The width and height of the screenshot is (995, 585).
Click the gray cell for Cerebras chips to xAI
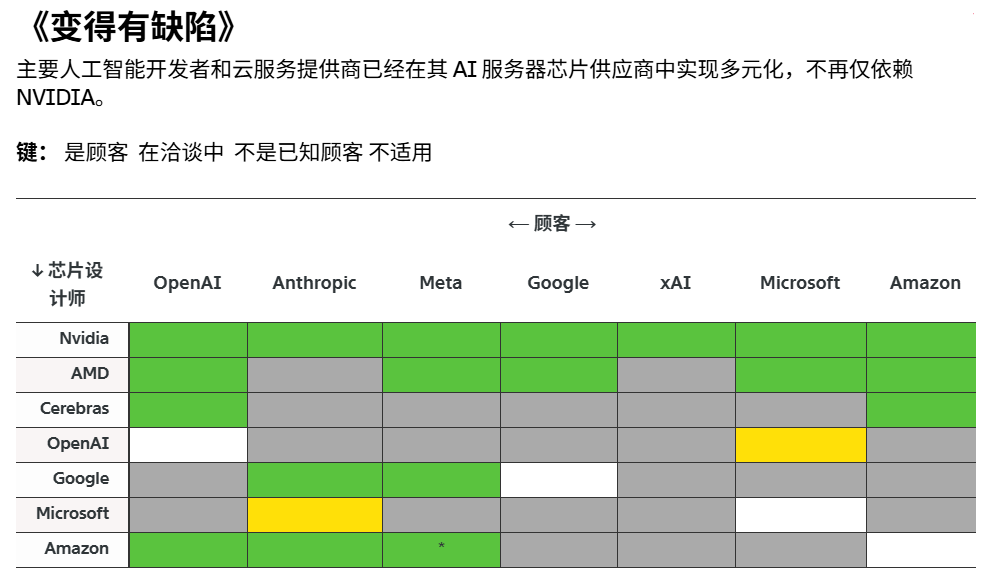pos(676,409)
